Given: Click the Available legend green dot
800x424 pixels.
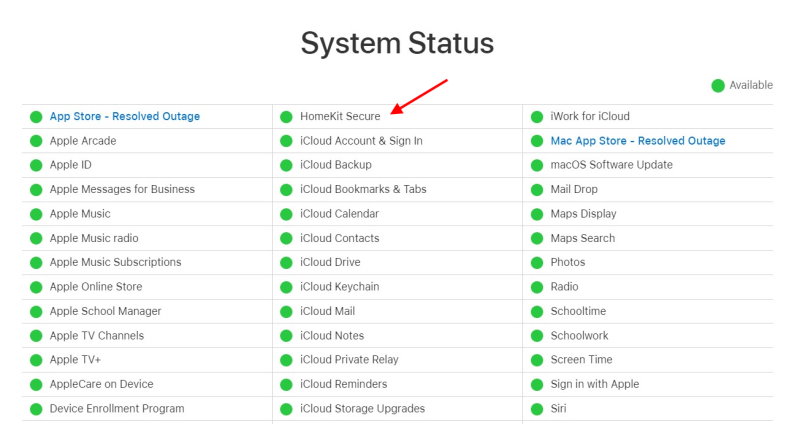Looking at the screenshot, I should pyautogui.click(x=718, y=86).
